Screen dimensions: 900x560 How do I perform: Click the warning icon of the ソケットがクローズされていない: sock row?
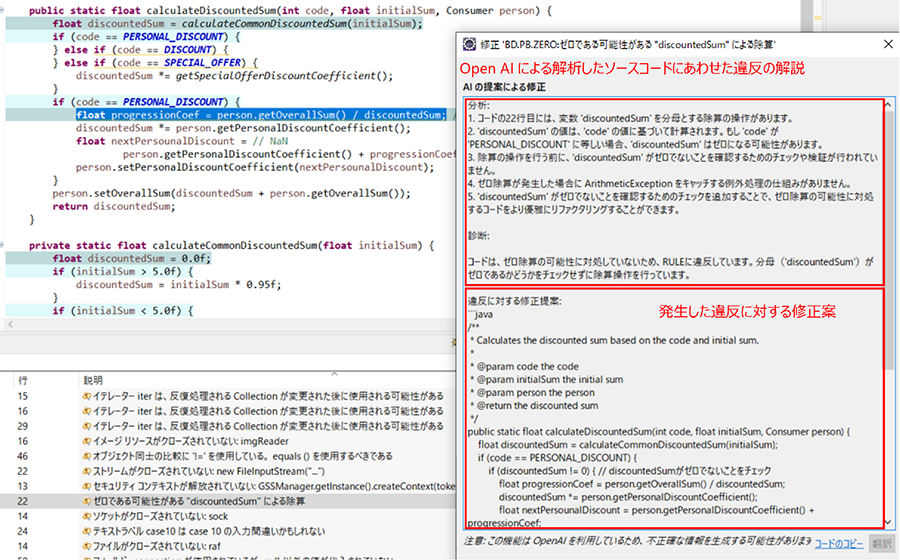(x=87, y=516)
